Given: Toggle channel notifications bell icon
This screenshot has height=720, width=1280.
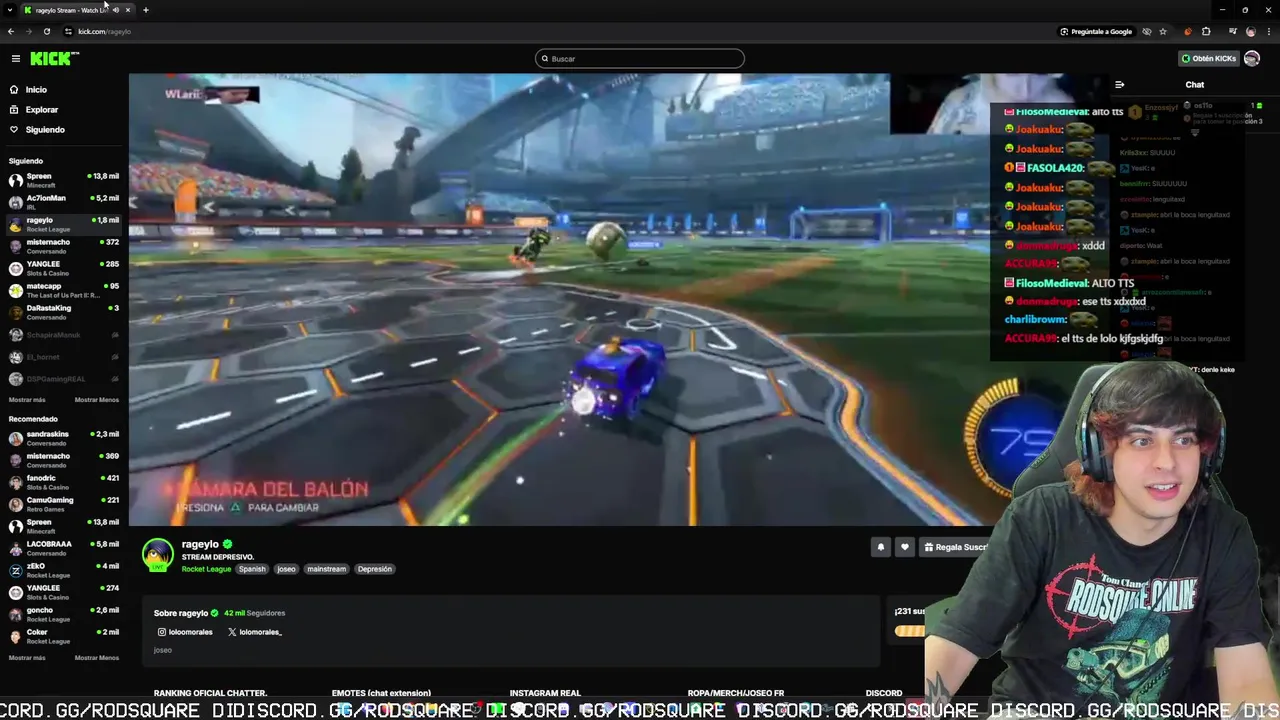Looking at the screenshot, I should click(x=881, y=547).
